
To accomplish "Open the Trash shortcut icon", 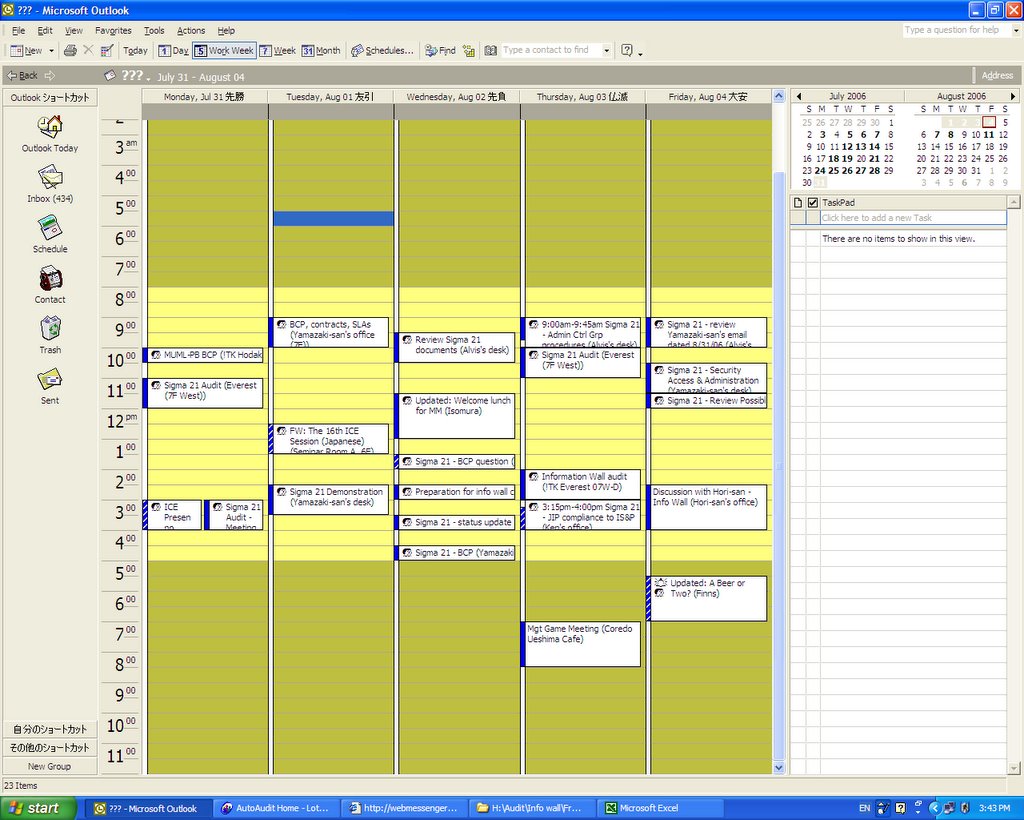I will point(50,328).
